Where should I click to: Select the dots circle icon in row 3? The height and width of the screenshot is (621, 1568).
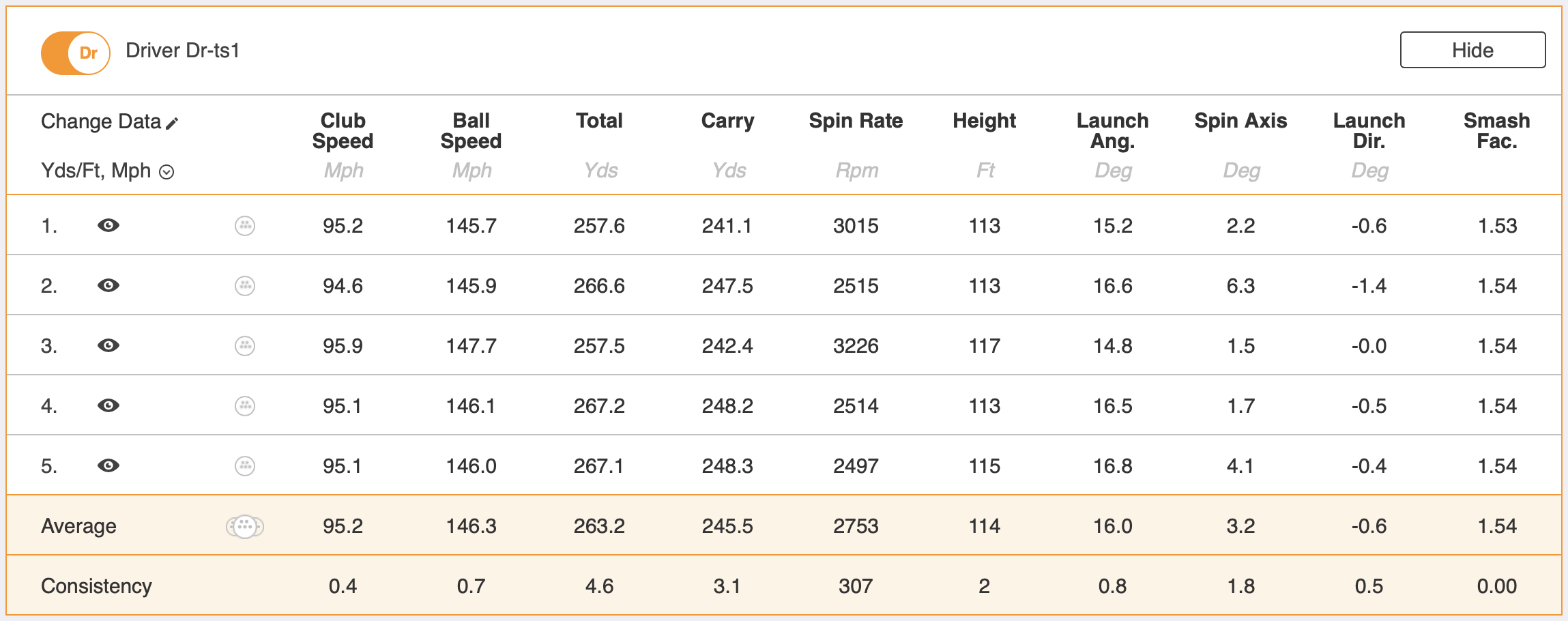point(245,345)
